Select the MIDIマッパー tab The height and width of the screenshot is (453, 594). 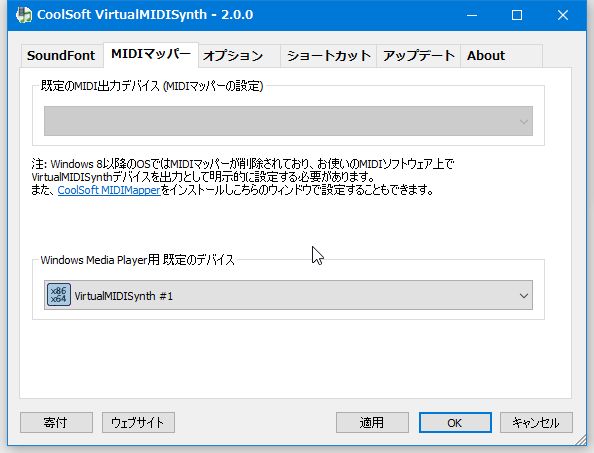click(x=151, y=55)
